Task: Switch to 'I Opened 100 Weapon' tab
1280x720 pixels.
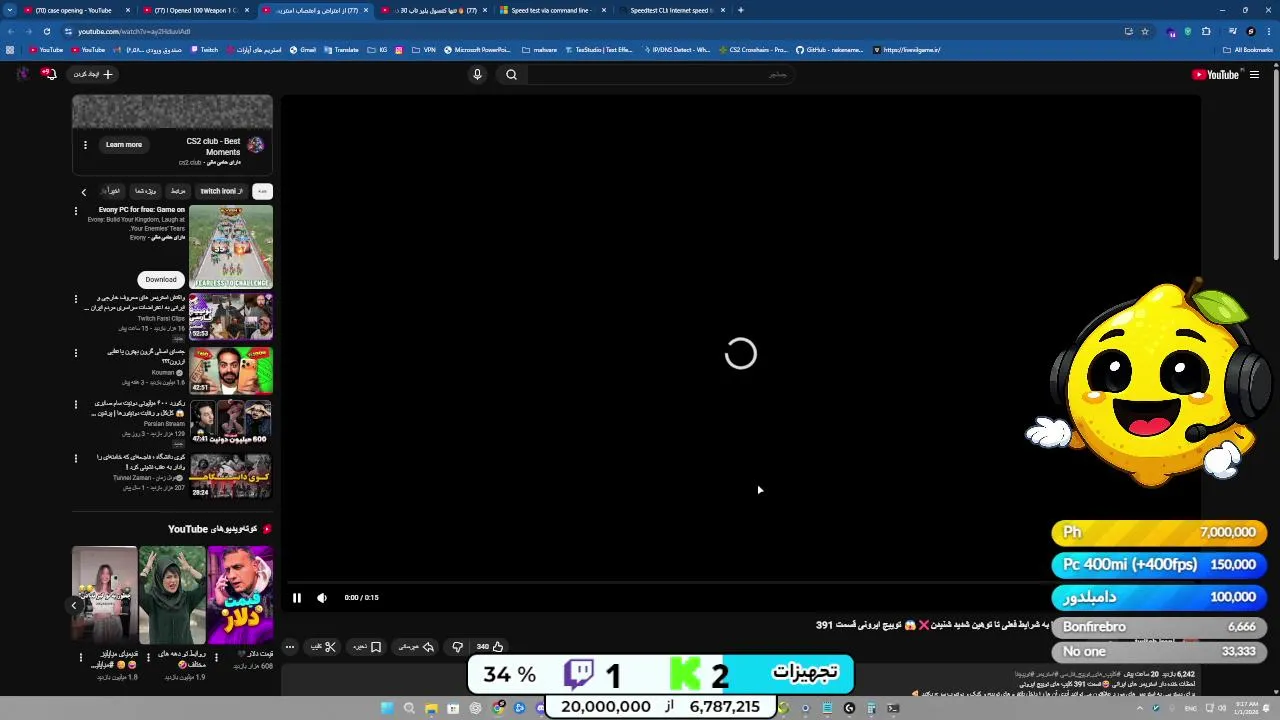Action: click(193, 10)
